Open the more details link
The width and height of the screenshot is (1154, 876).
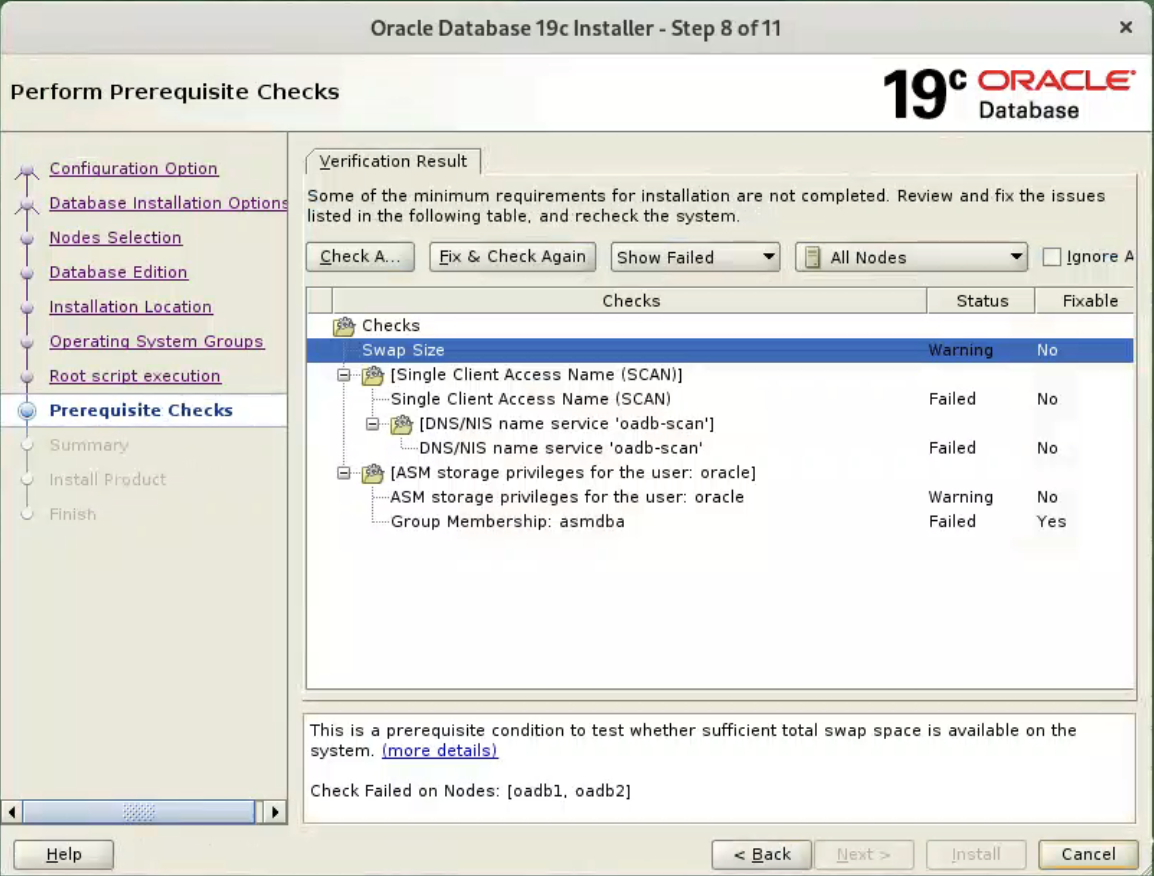point(439,751)
